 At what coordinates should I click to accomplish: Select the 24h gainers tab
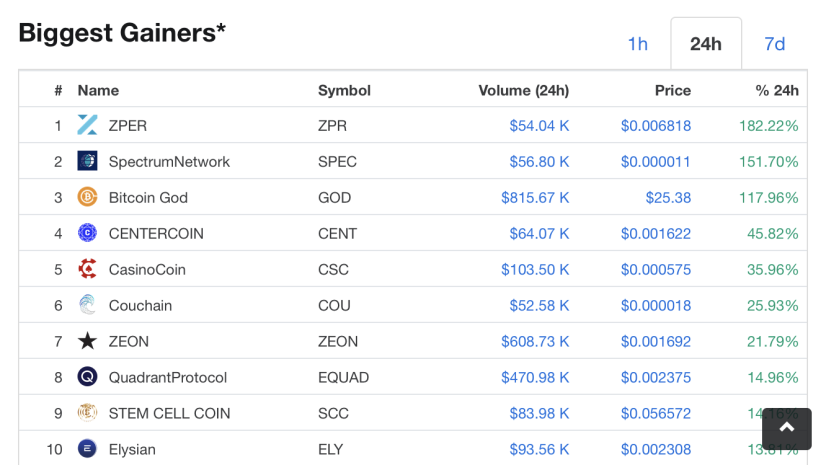tap(706, 44)
